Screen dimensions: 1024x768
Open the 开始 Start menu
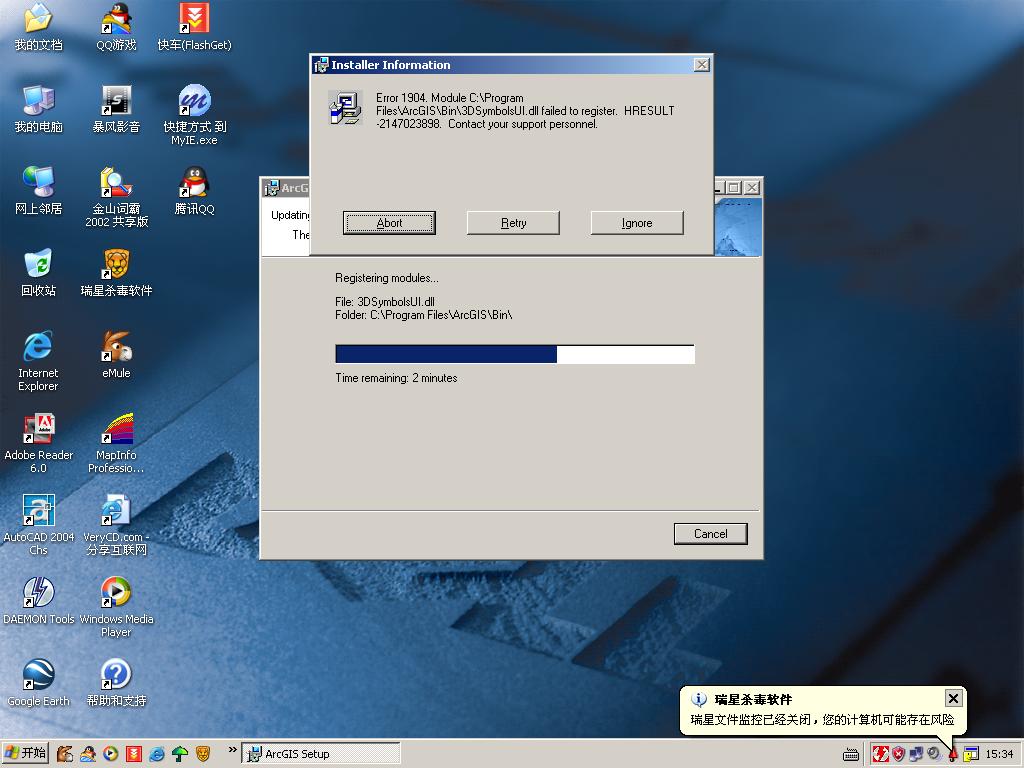tap(25, 754)
